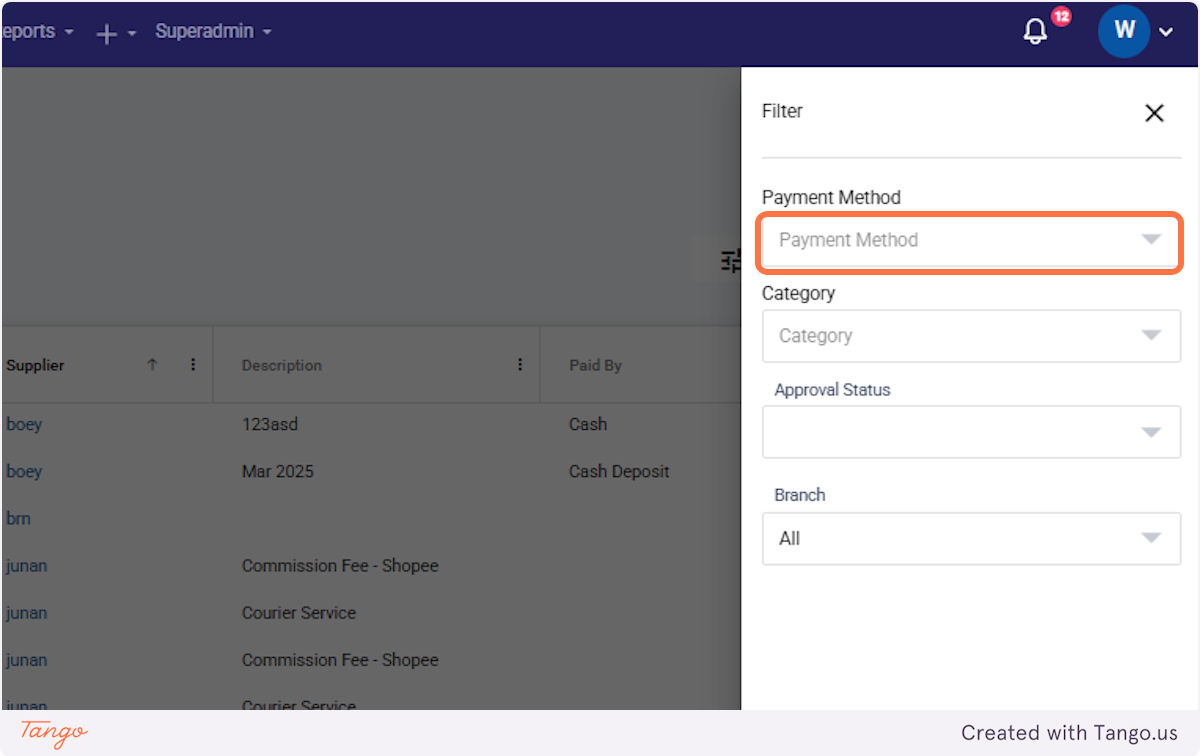This screenshot has height=756, width=1200.
Task: Click the W user avatar
Action: (1124, 31)
